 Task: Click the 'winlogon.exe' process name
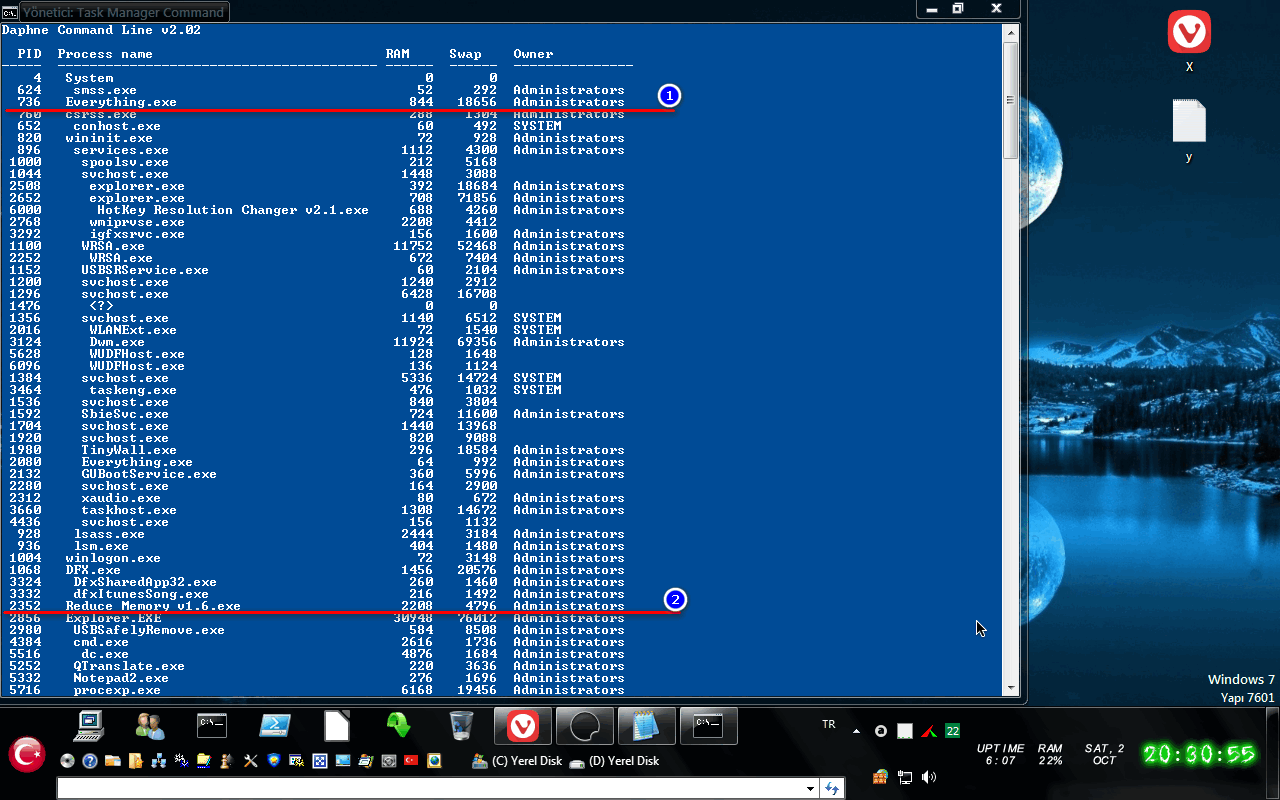pos(113,558)
